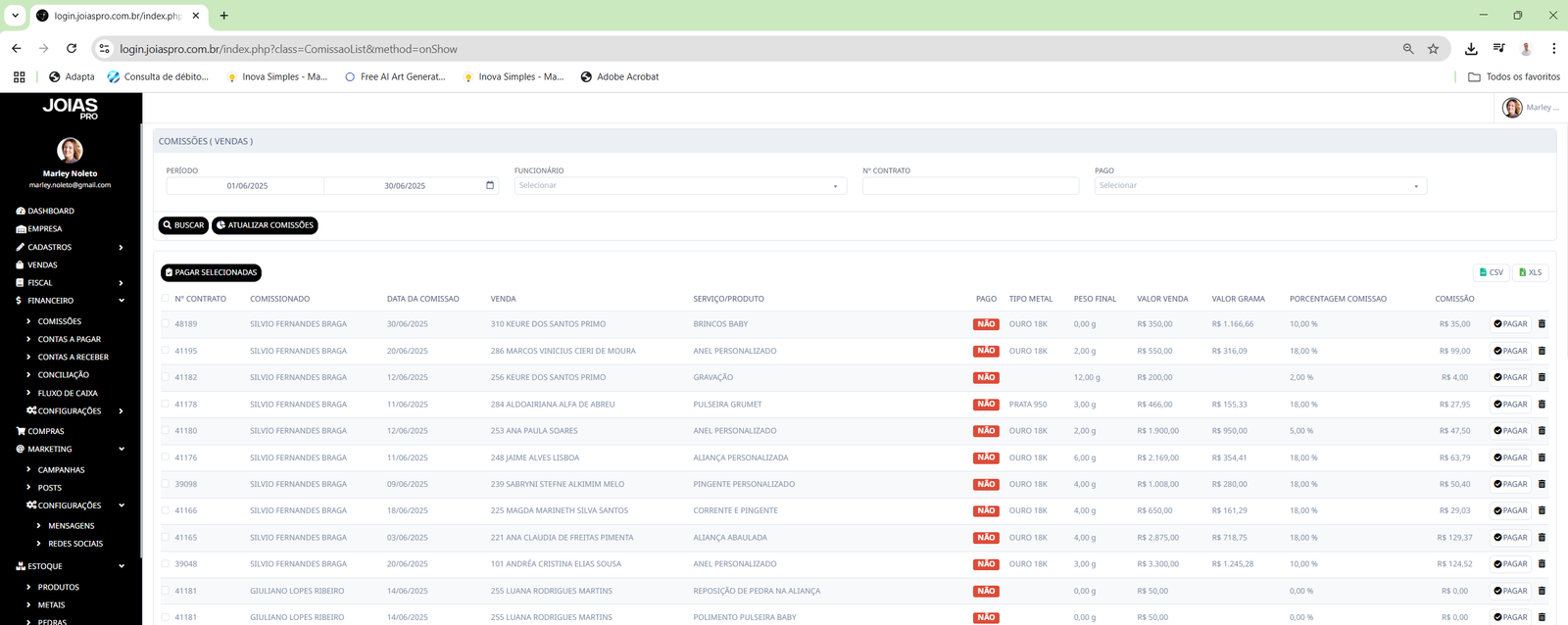Tick the checkbox for contract 41195
Viewport: 1568px width, 625px height.
click(166, 351)
